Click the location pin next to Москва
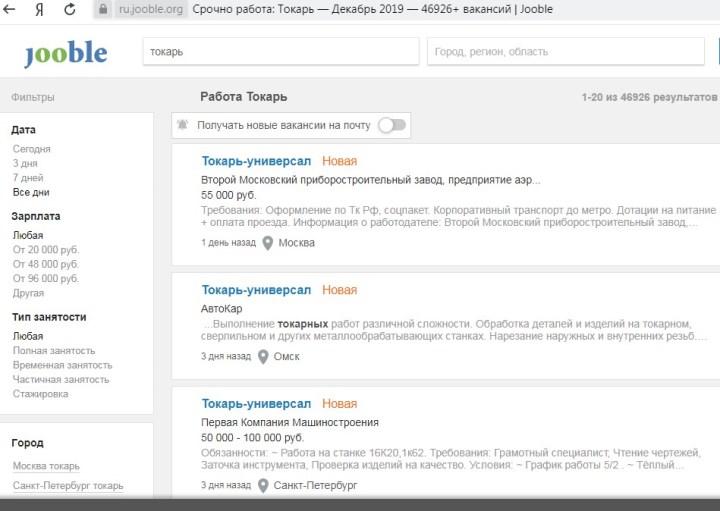 coord(267,243)
